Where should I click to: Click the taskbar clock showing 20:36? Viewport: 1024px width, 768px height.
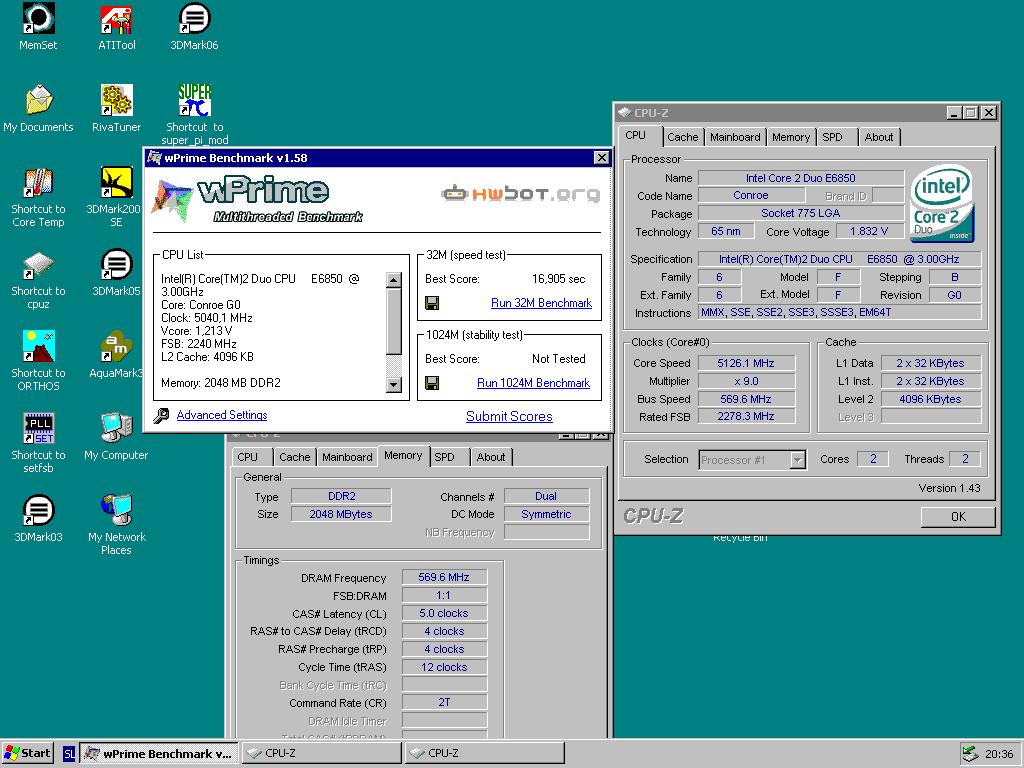pos(999,754)
